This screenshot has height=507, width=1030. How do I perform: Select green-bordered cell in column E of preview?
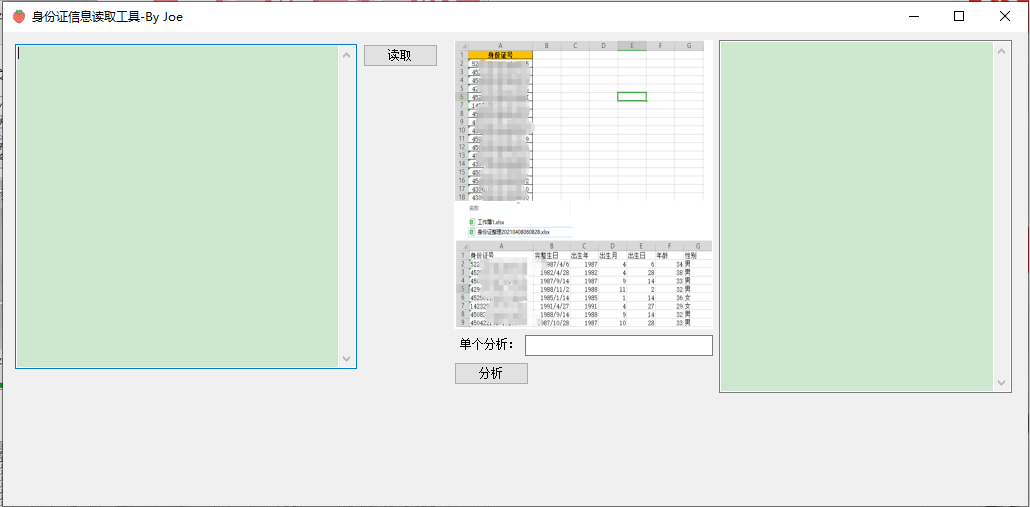[632, 97]
